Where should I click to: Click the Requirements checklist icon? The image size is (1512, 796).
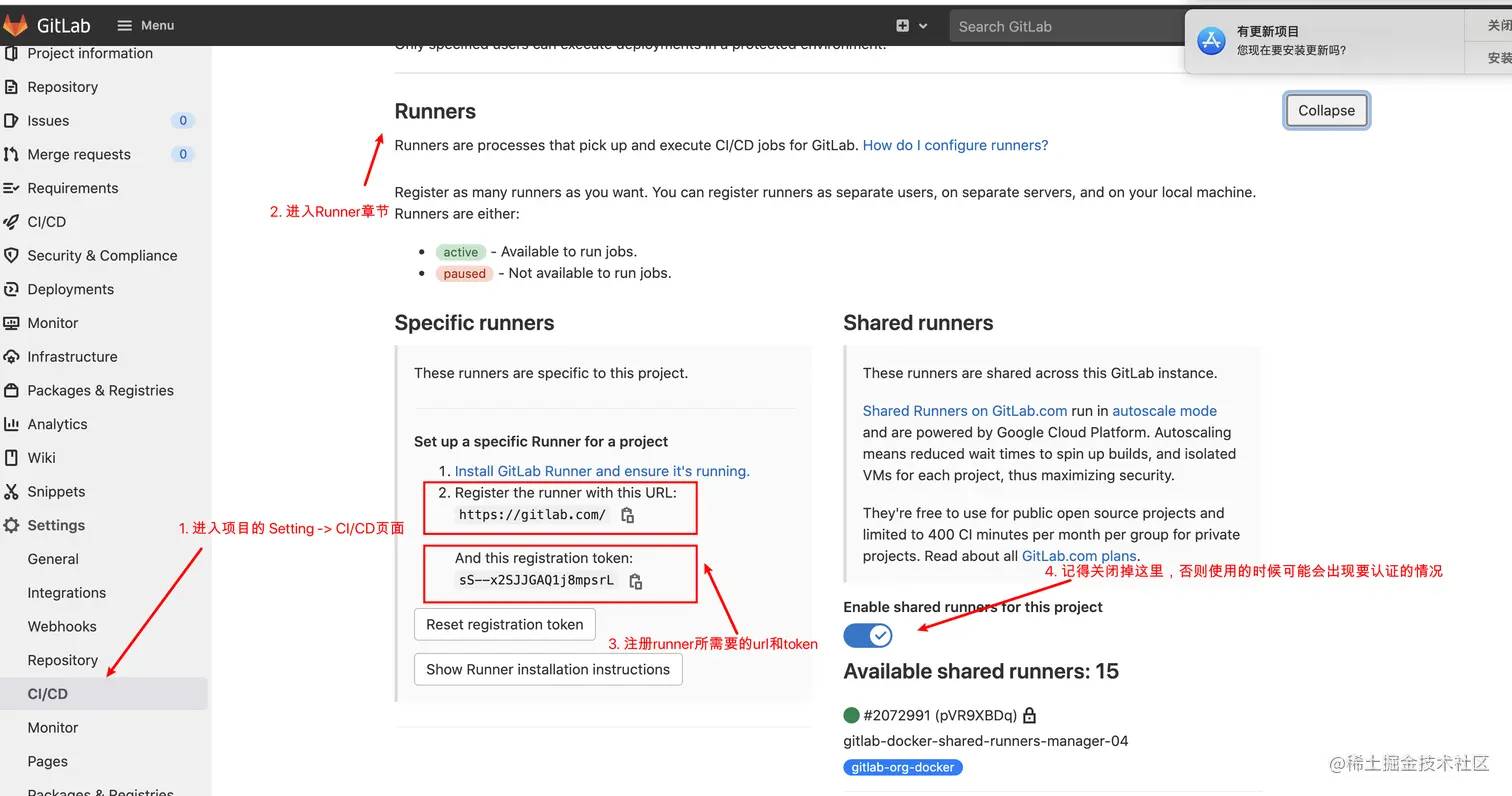(11, 188)
